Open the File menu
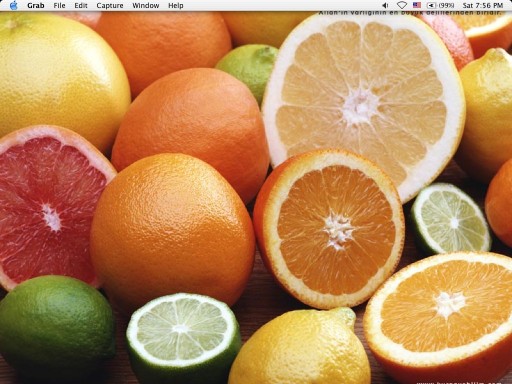This screenshot has height=384, width=512. [x=59, y=5]
